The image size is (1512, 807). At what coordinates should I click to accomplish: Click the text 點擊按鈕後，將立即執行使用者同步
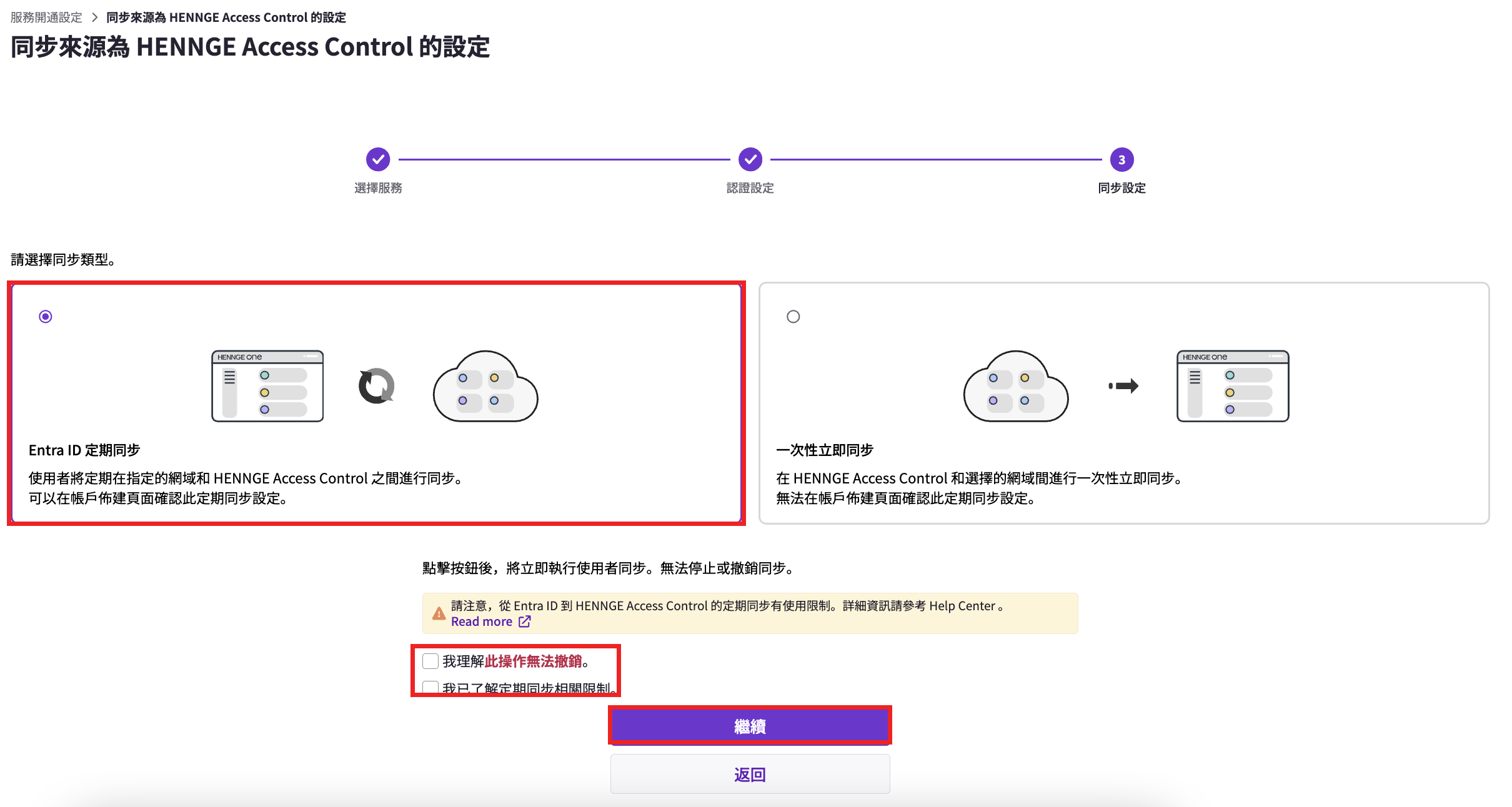(x=534, y=568)
